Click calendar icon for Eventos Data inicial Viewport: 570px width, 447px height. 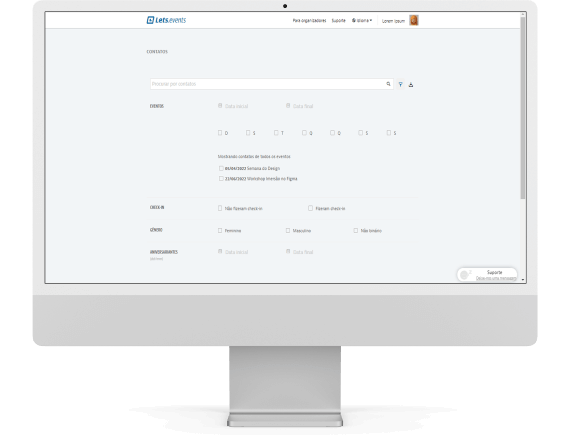tap(220, 106)
